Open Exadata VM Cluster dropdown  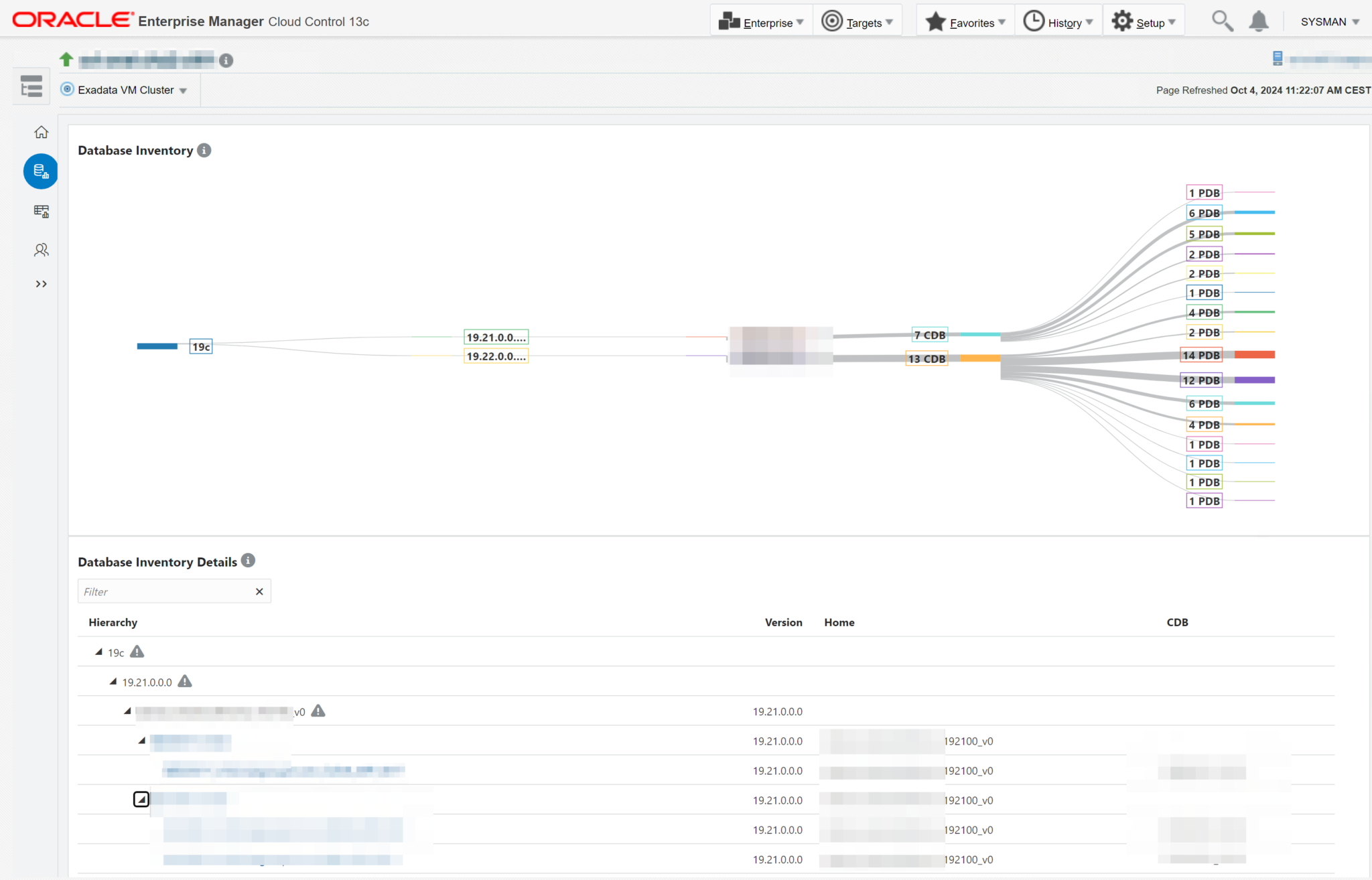click(x=125, y=90)
